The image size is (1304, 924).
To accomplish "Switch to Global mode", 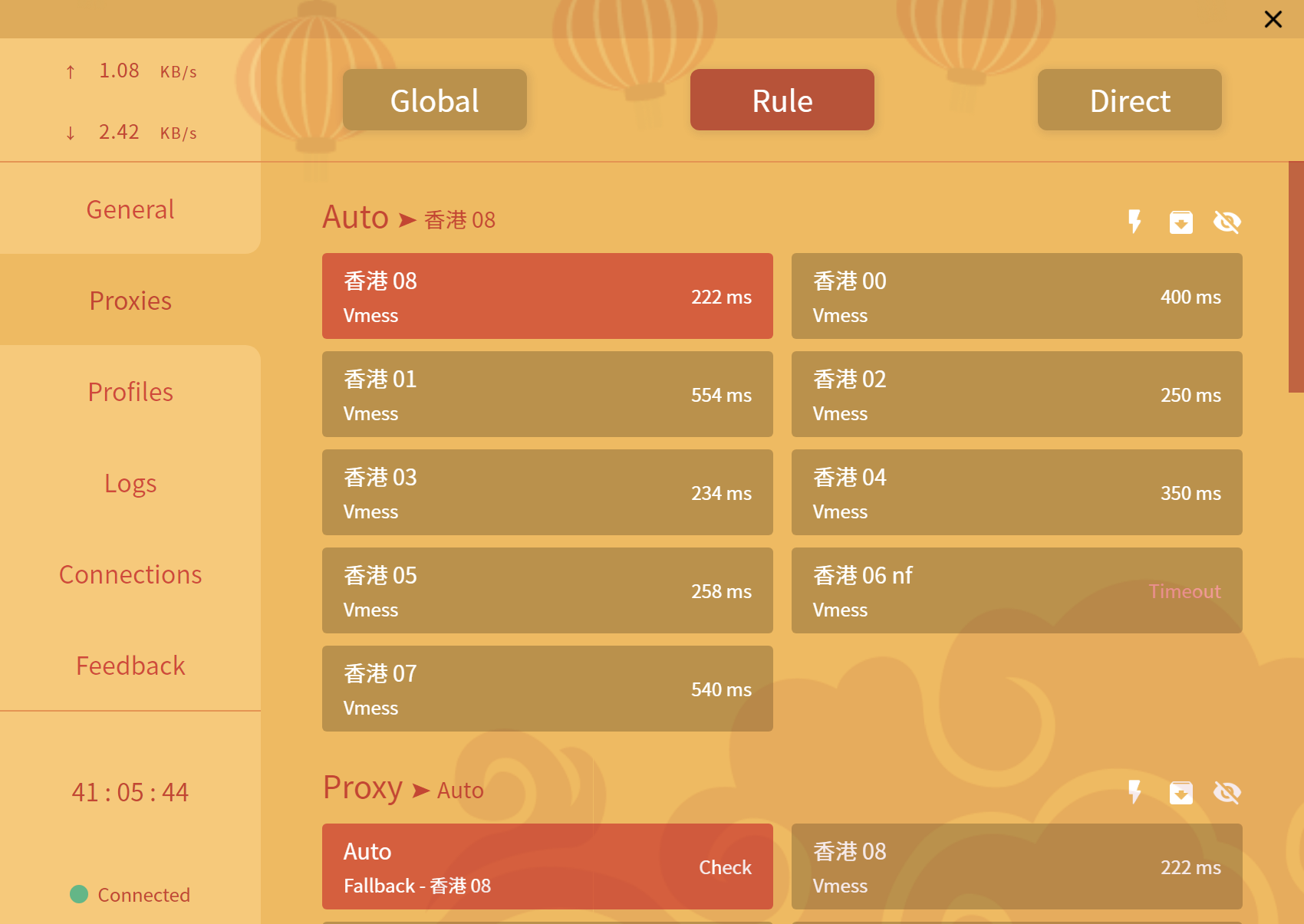I will (434, 100).
